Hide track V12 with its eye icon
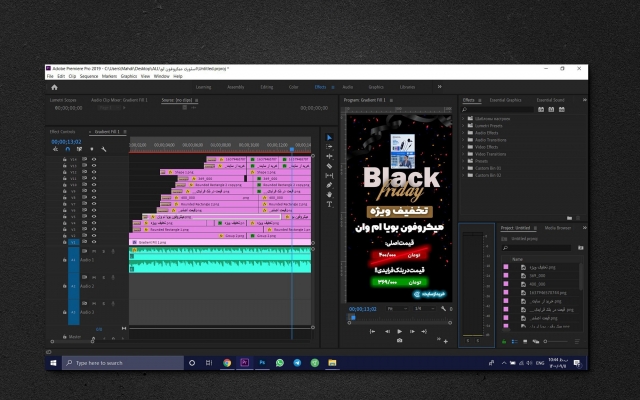The height and width of the screenshot is (400, 640). (x=94, y=172)
